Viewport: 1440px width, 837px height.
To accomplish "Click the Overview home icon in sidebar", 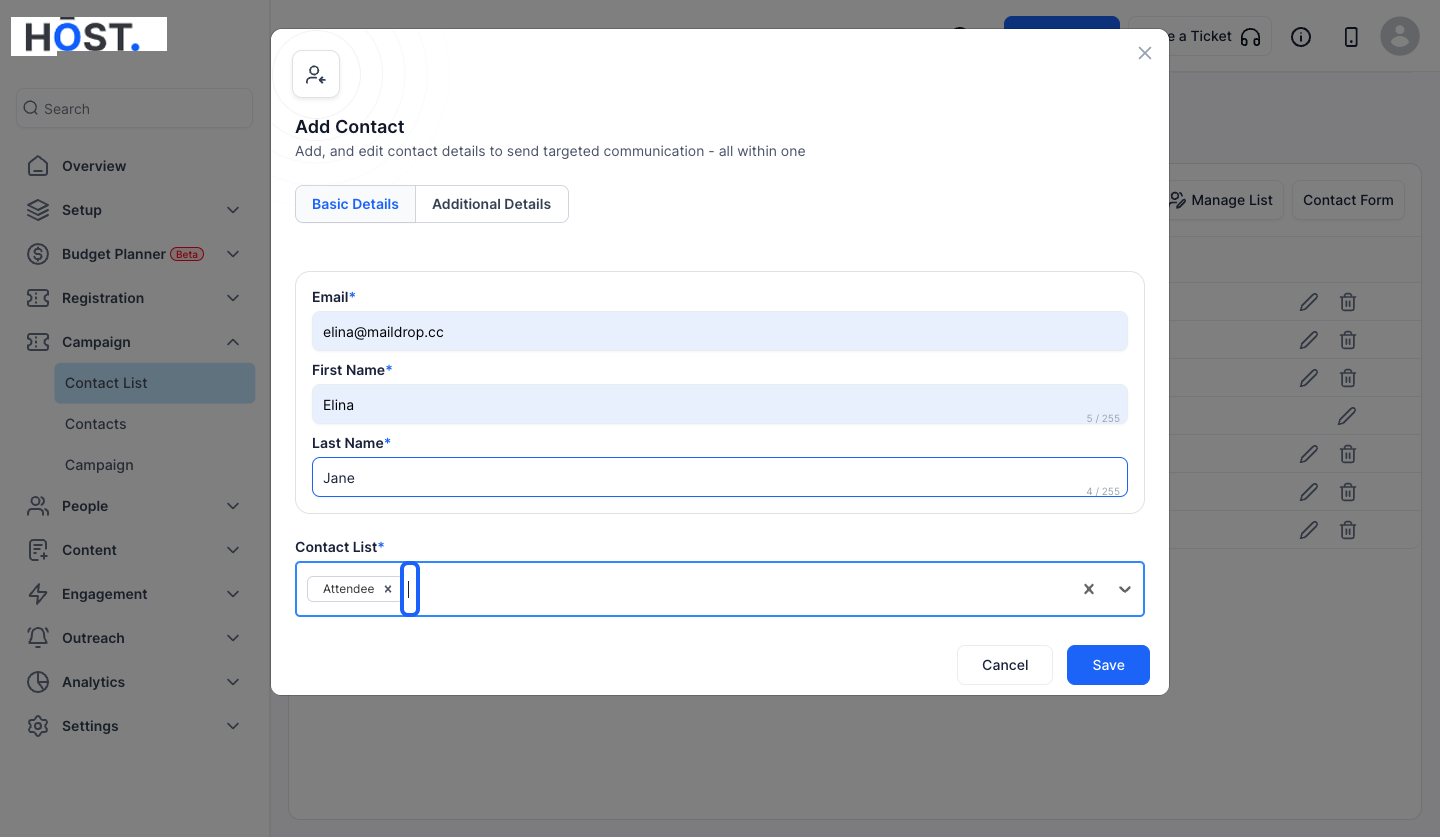I will (x=38, y=166).
